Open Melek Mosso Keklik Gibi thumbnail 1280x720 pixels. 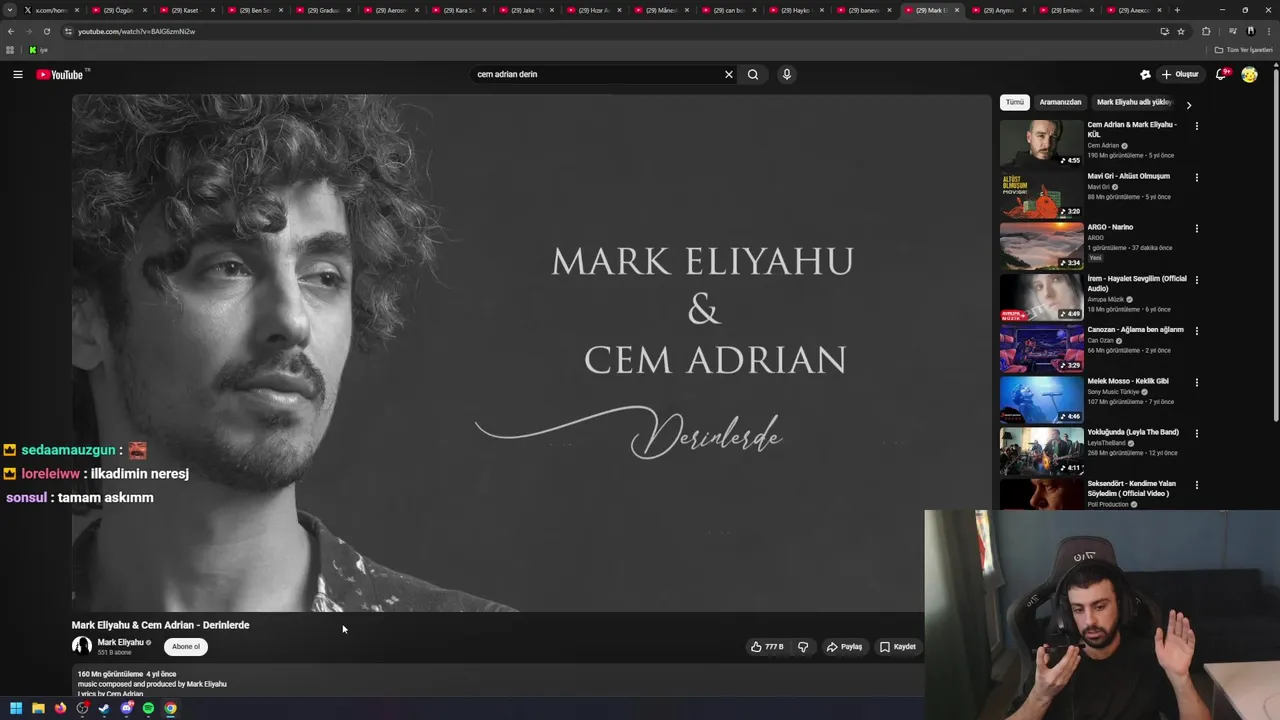click(1041, 399)
